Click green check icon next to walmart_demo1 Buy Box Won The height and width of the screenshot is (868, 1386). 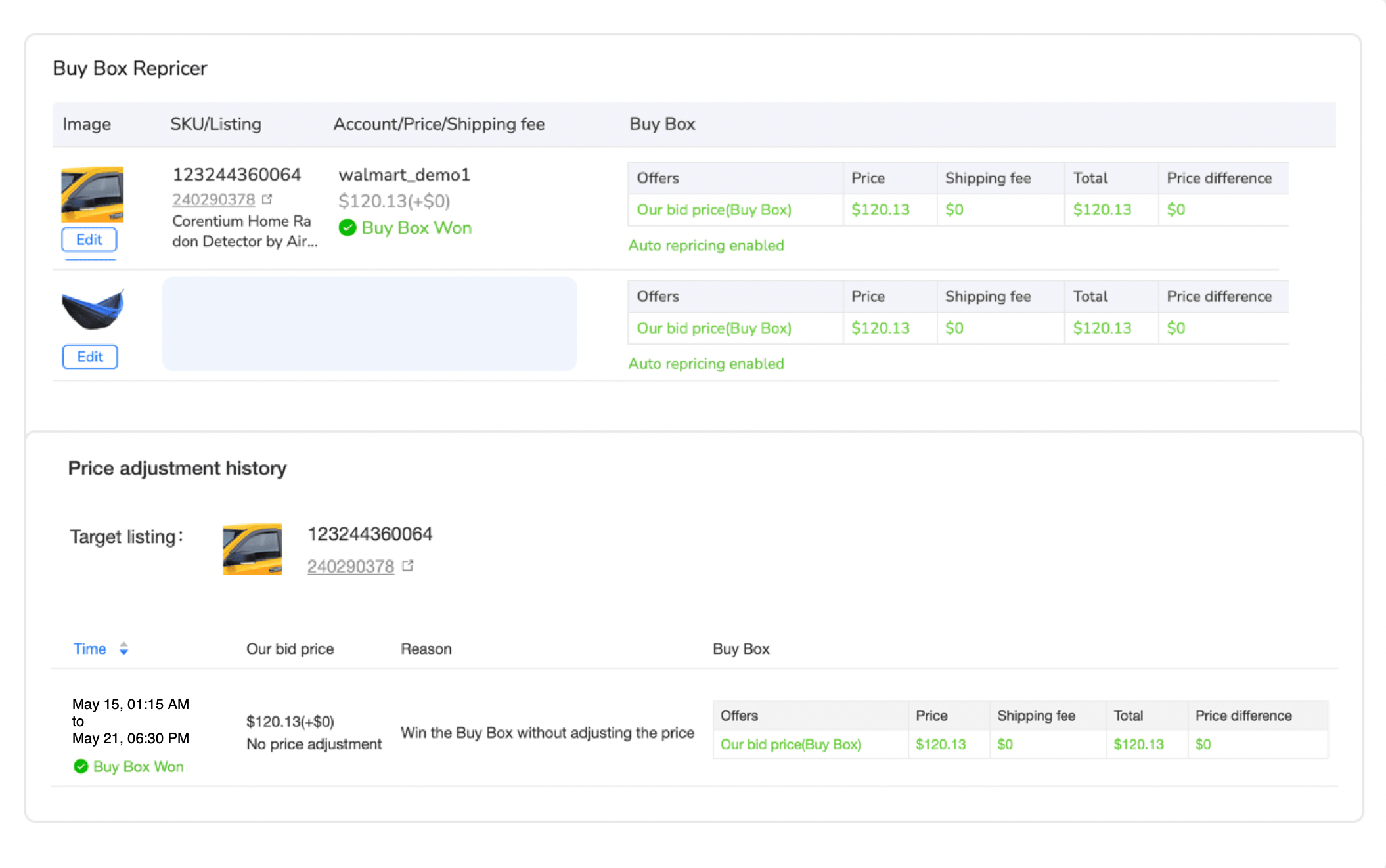(x=347, y=228)
